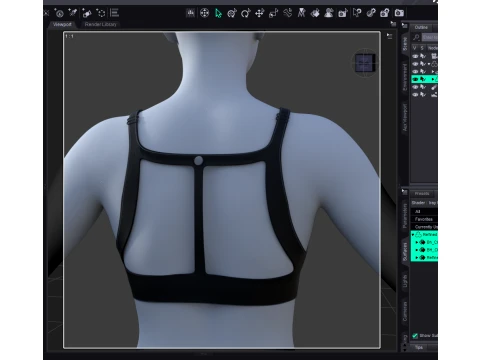Toggle selectable arrow on first Scene row
Screen dimensions: 480x360
point(423,56)
